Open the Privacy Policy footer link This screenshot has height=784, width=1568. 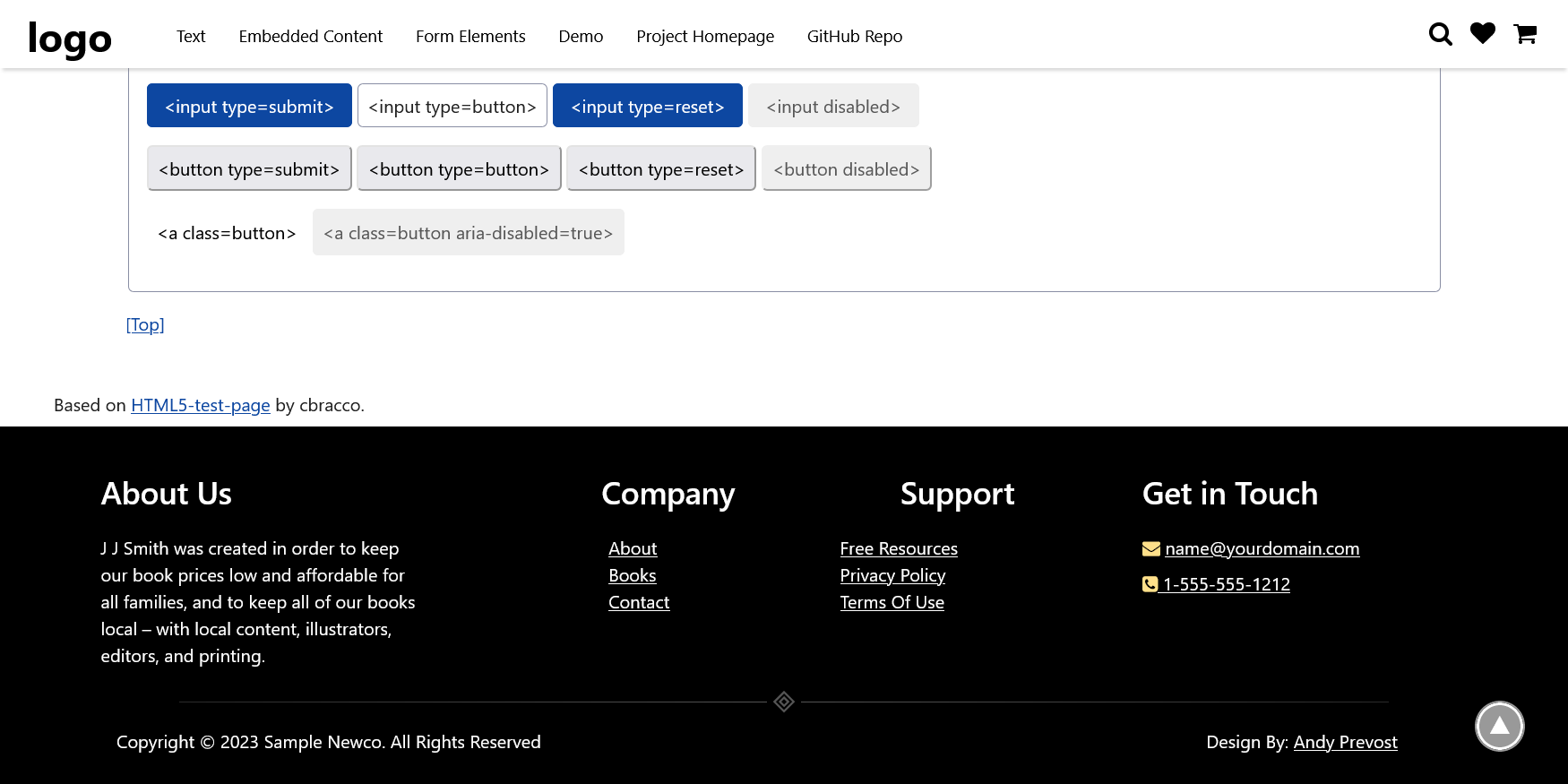pos(892,575)
